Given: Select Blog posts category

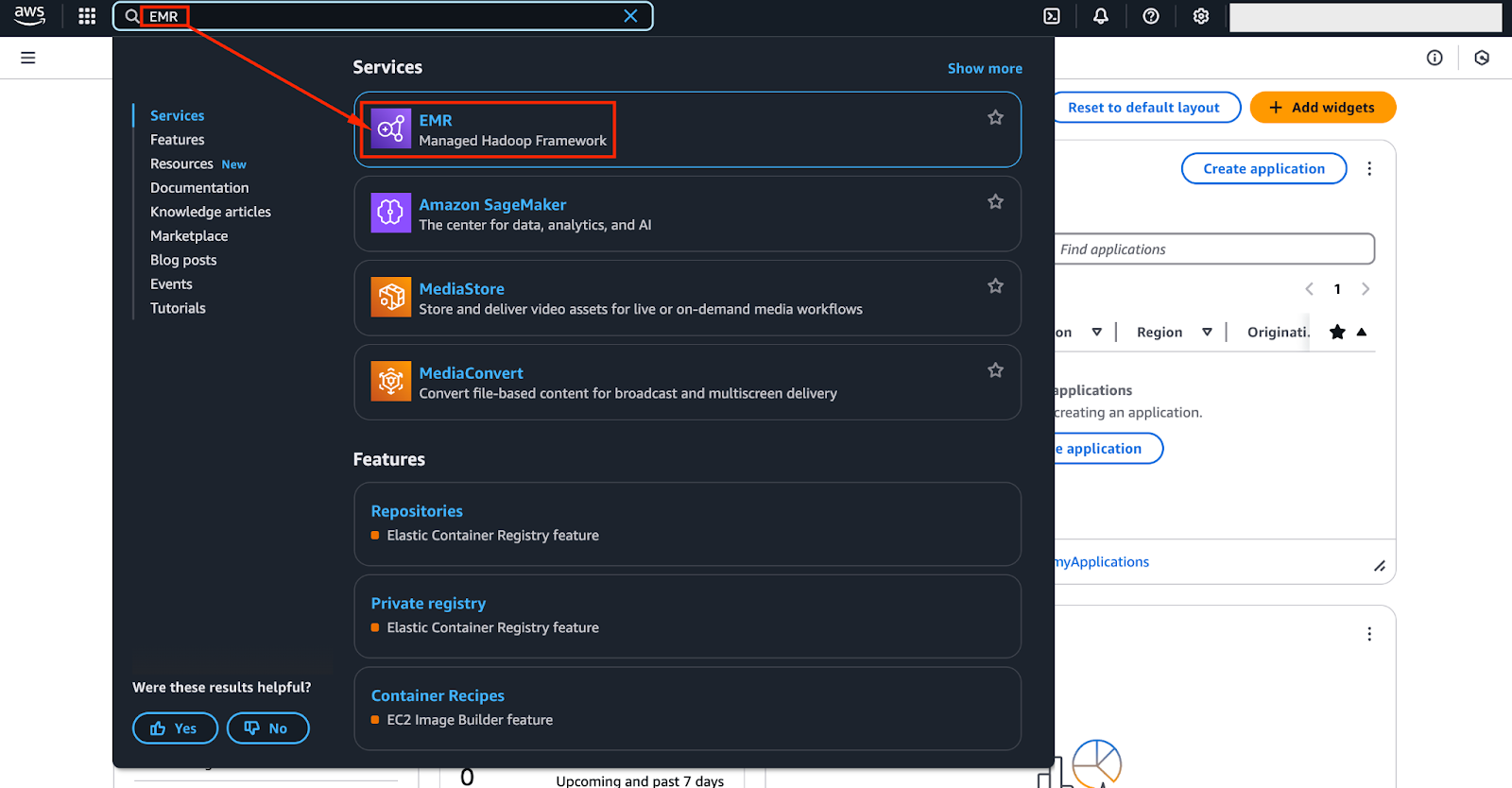Looking at the screenshot, I should click(x=183, y=260).
